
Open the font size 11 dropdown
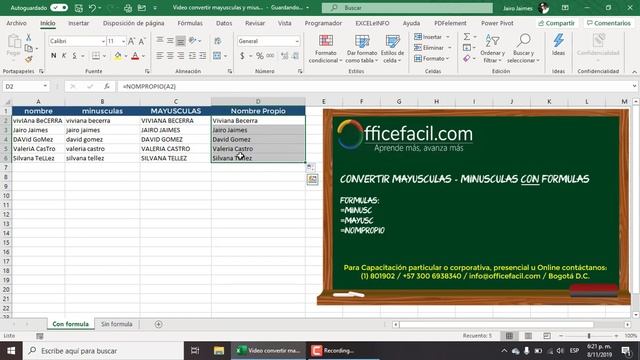123,41
